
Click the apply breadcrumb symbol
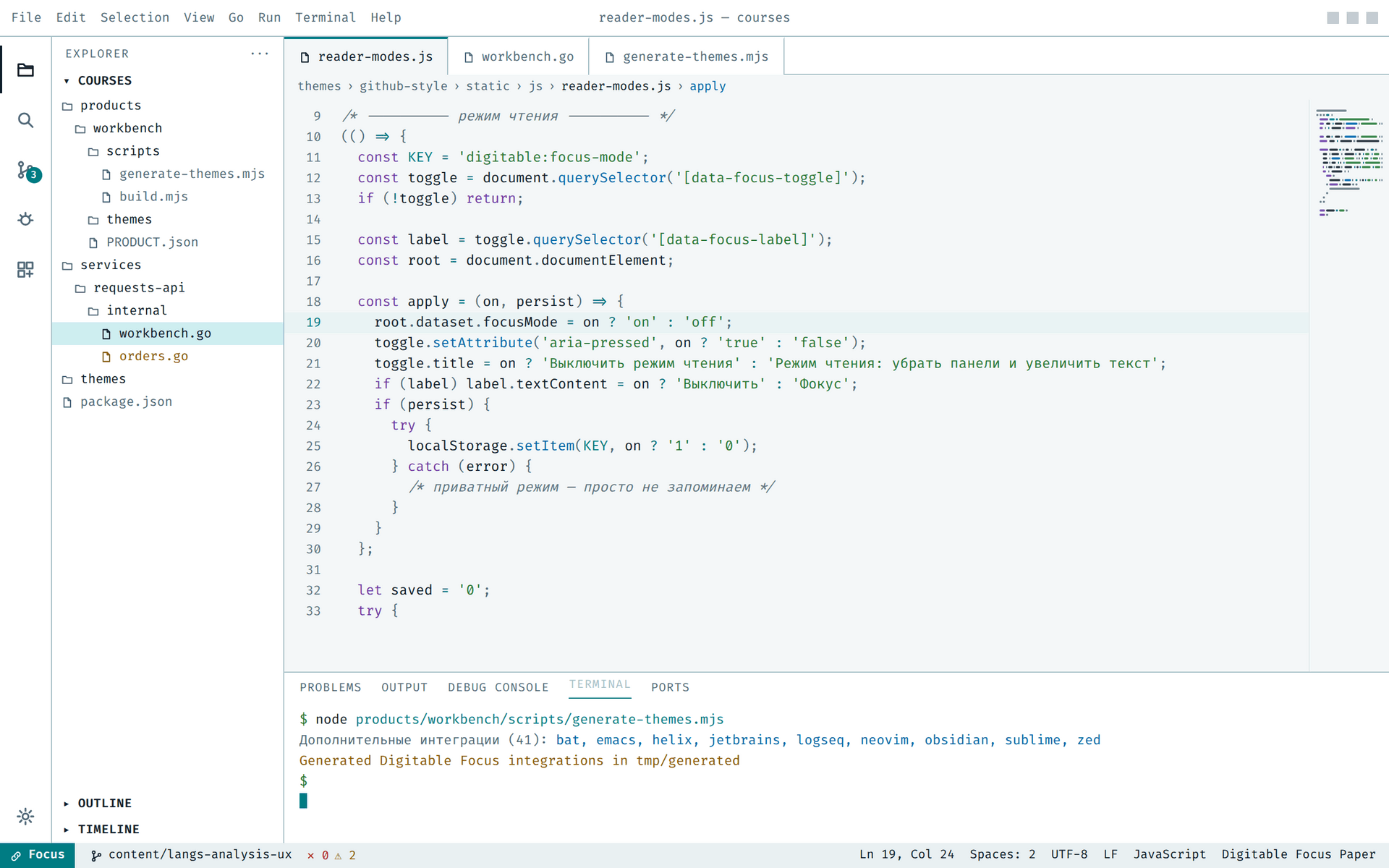708,86
